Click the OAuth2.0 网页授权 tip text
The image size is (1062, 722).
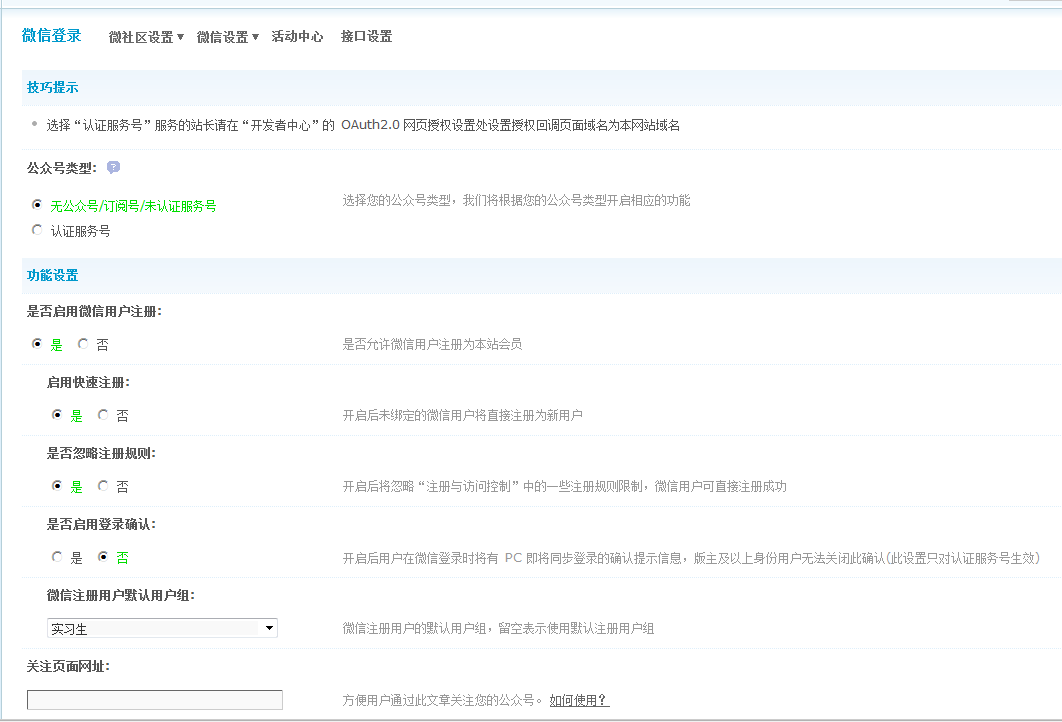[x=363, y=125]
